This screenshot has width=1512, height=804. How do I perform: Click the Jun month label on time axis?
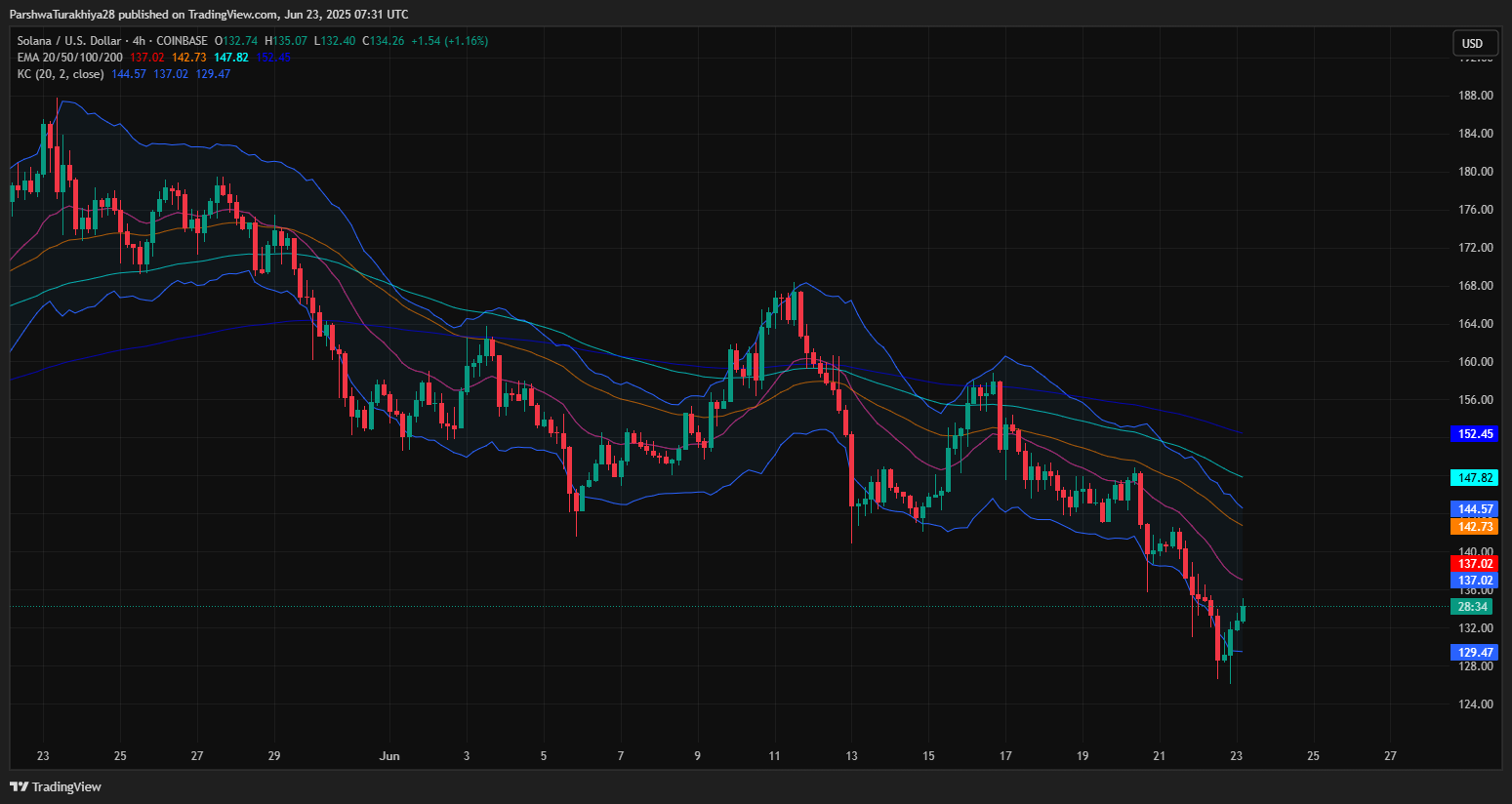(389, 756)
